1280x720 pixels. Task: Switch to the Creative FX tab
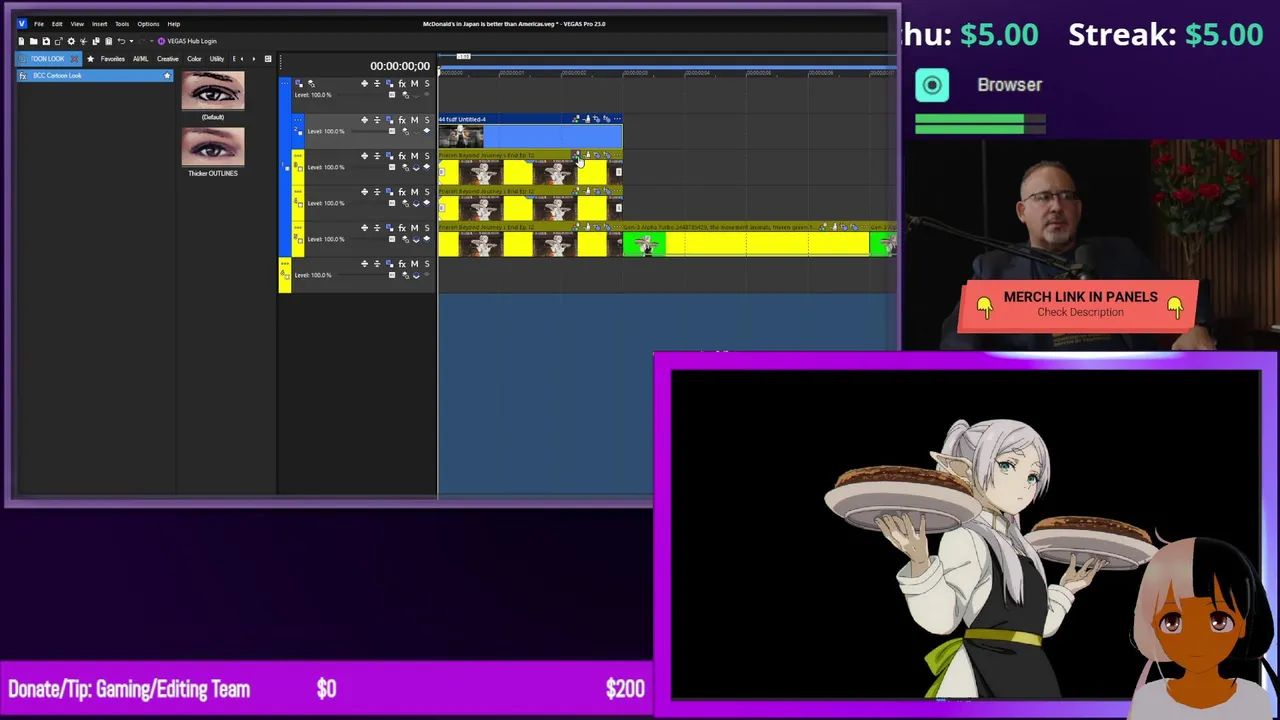click(168, 59)
